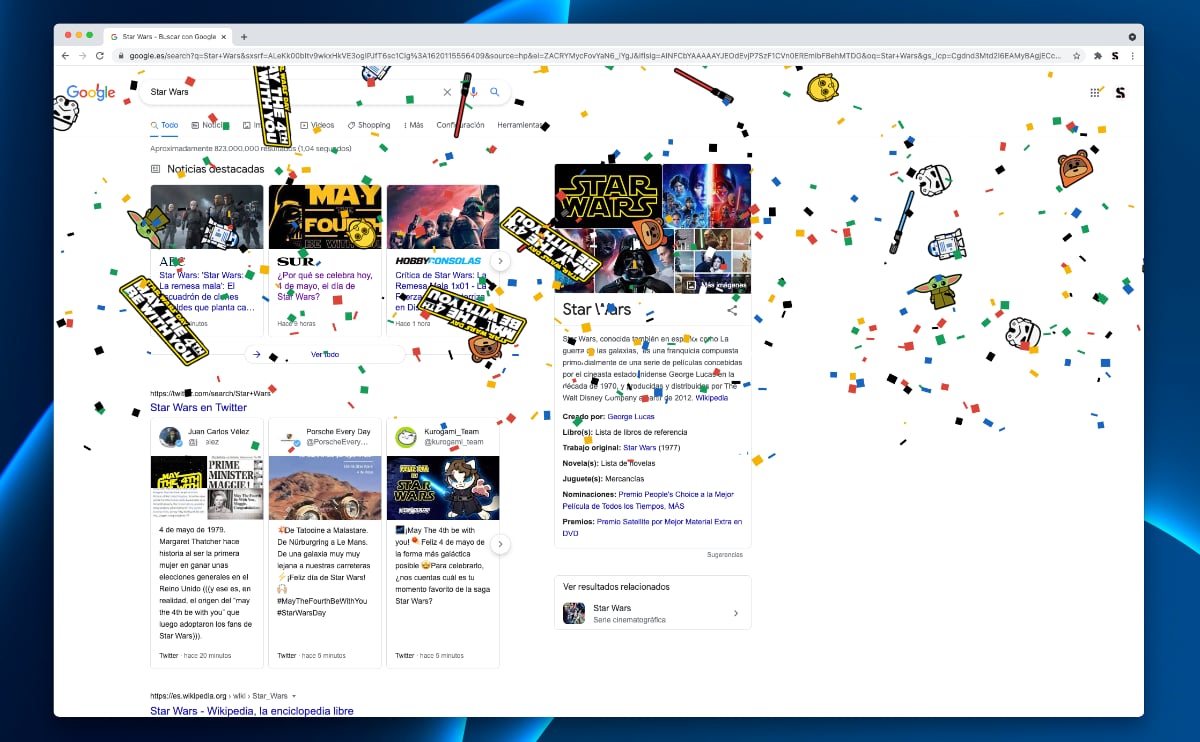Open the George Lucas link
This screenshot has height=742, width=1200.
point(632,415)
